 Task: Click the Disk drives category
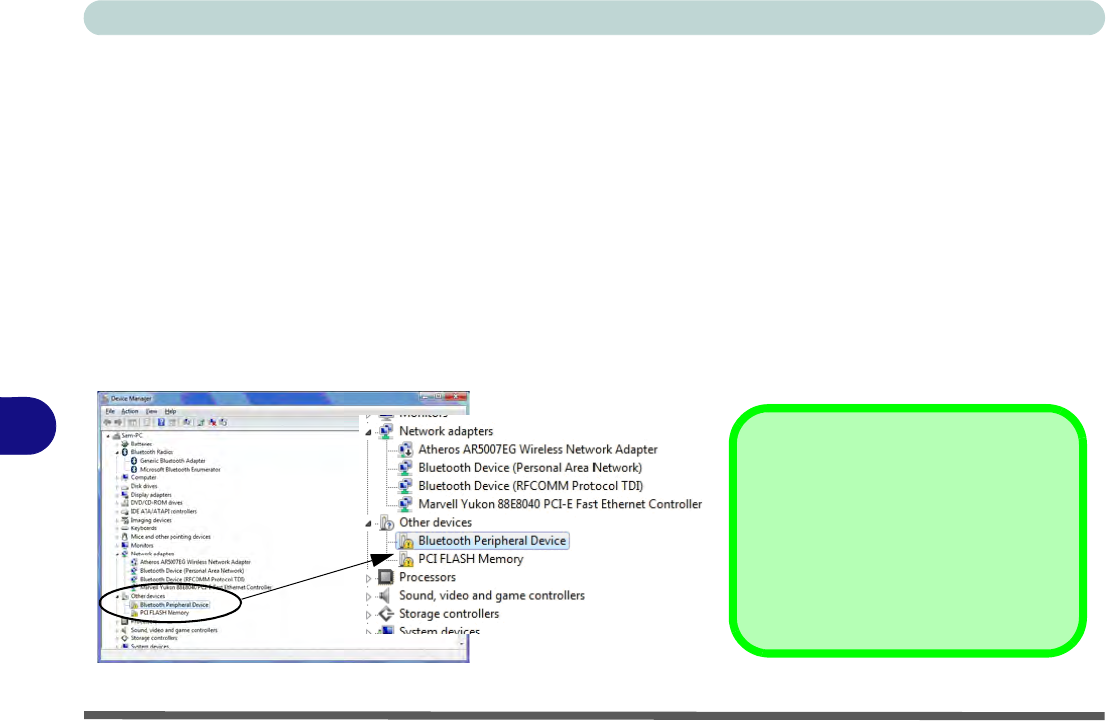coord(144,486)
